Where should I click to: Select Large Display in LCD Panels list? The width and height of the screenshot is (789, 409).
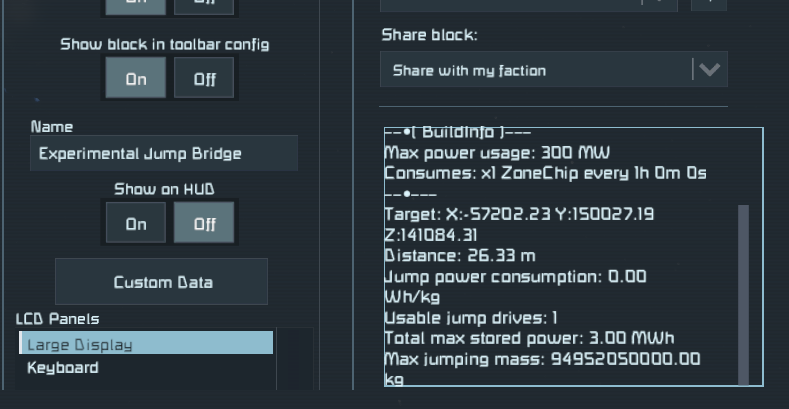pyautogui.click(x=145, y=344)
